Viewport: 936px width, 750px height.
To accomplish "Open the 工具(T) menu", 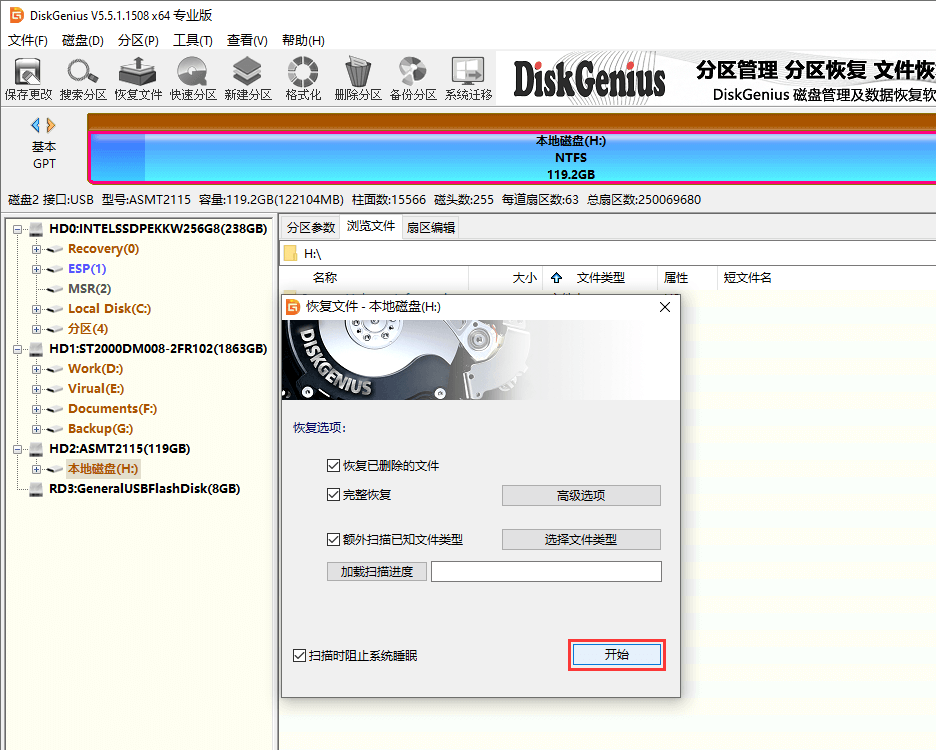I will 192,40.
